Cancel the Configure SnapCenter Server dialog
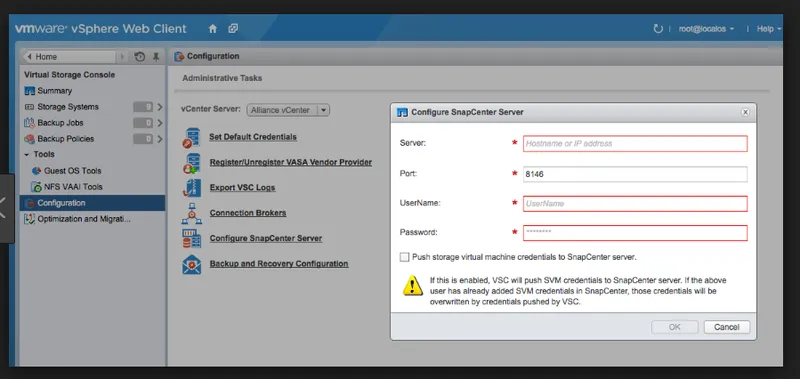 (727, 327)
